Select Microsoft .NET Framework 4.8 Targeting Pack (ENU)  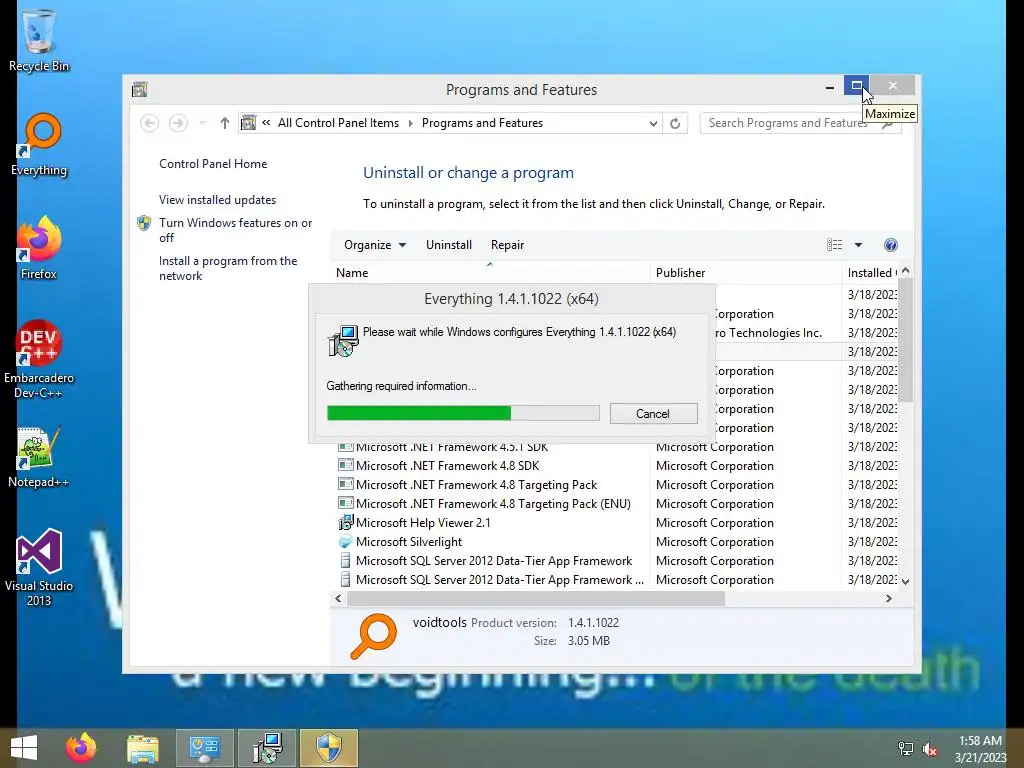pyautogui.click(x=614, y=504)
